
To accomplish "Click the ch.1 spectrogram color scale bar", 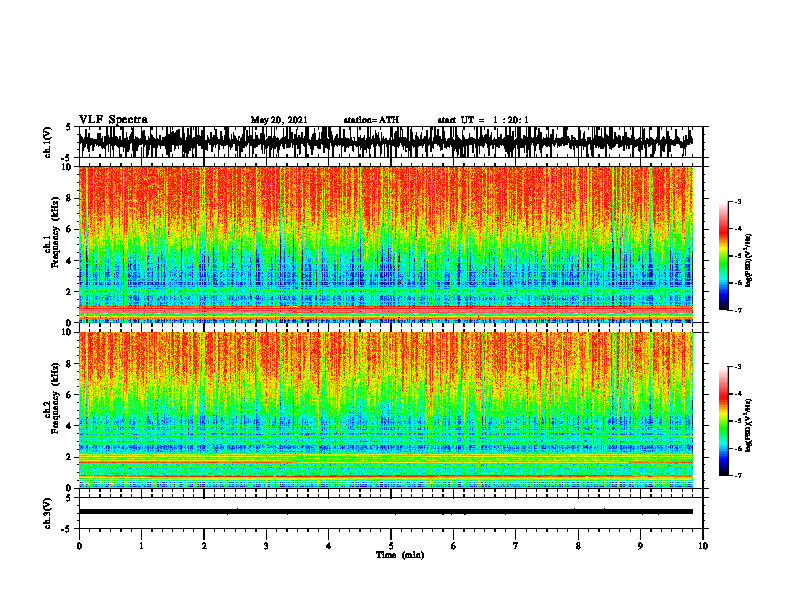I will 724,255.
